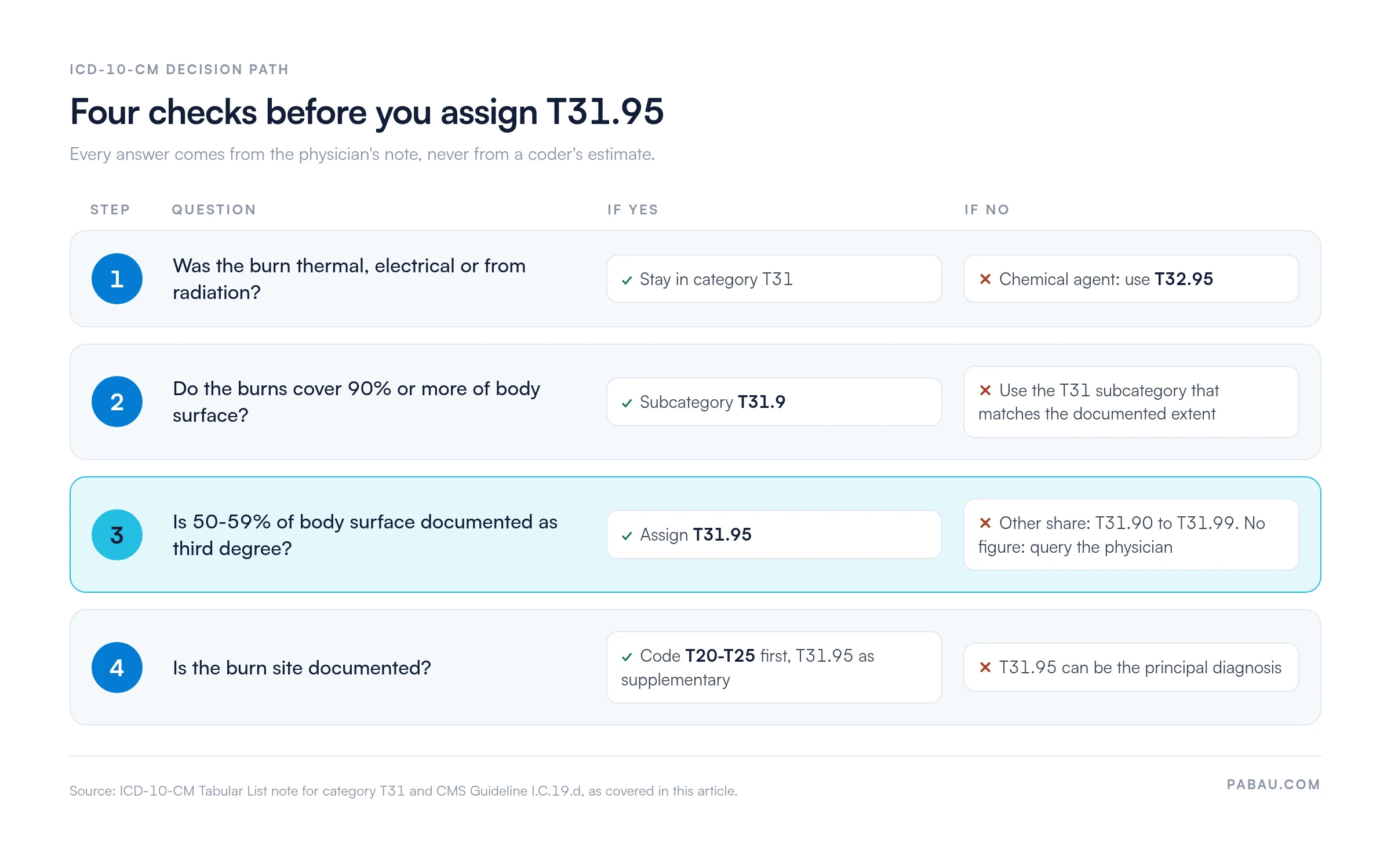Click the 'Assign T31.95' answer
Screen dimensions: 1391x868
774,534
